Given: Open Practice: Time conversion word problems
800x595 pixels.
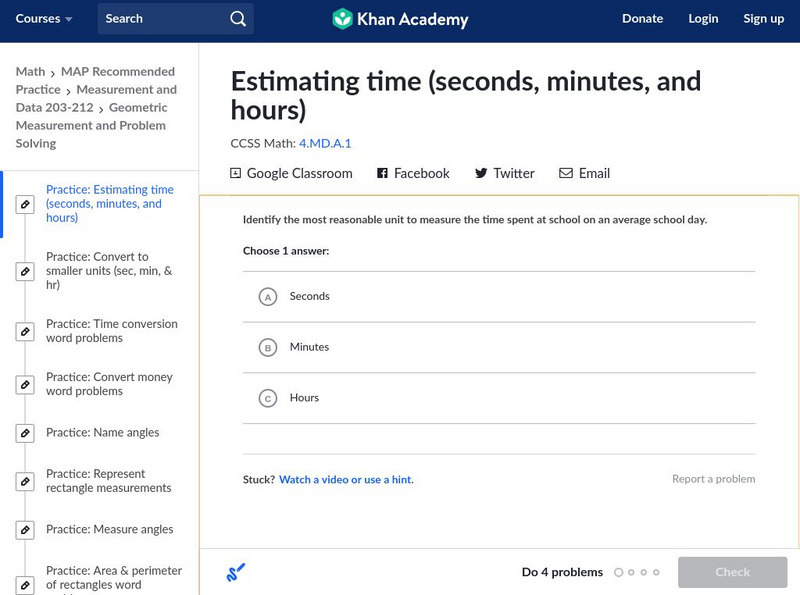Looking at the screenshot, I should (111, 331).
